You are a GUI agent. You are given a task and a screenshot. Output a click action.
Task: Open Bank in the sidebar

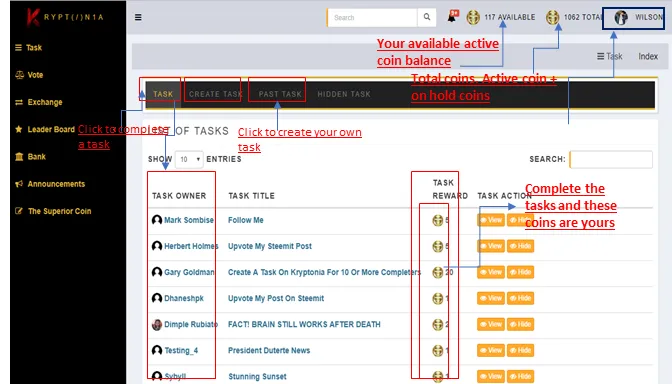pyautogui.click(x=36, y=156)
